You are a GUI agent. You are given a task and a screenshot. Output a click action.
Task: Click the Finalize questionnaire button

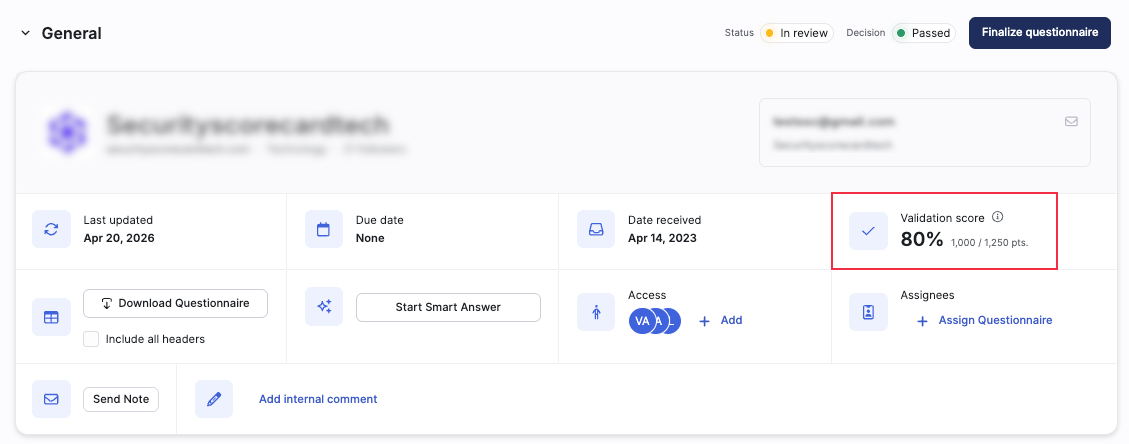pos(1040,32)
